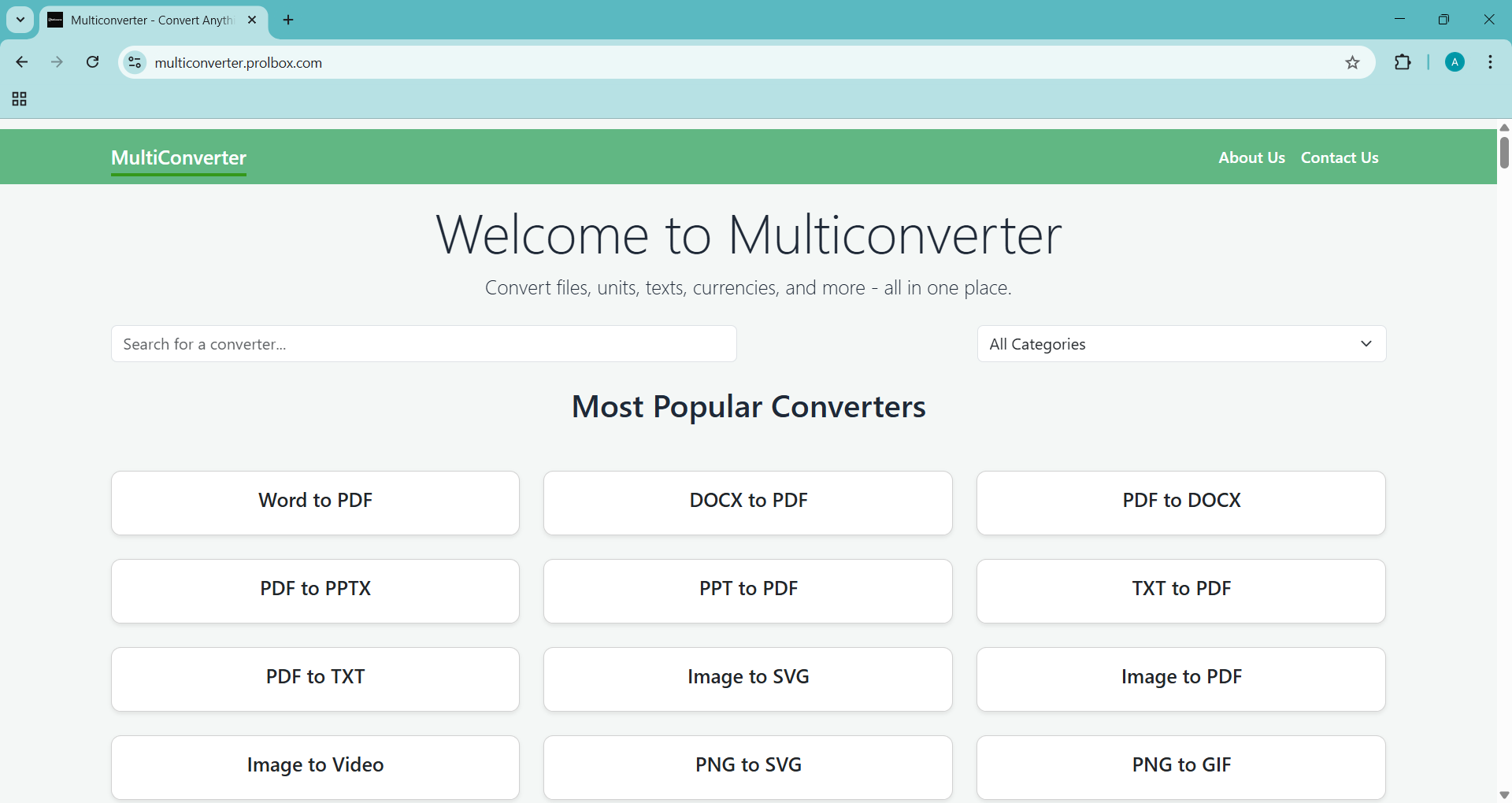This screenshot has width=1512, height=803.
Task: Focus the Search for a converter field
Action: [x=424, y=344]
